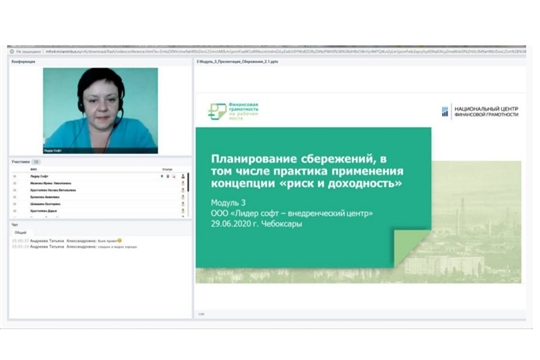Click the presenter webcam video thumbnail
Image resolution: width=540 pixels, height=360 pixels.
[x=100, y=111]
